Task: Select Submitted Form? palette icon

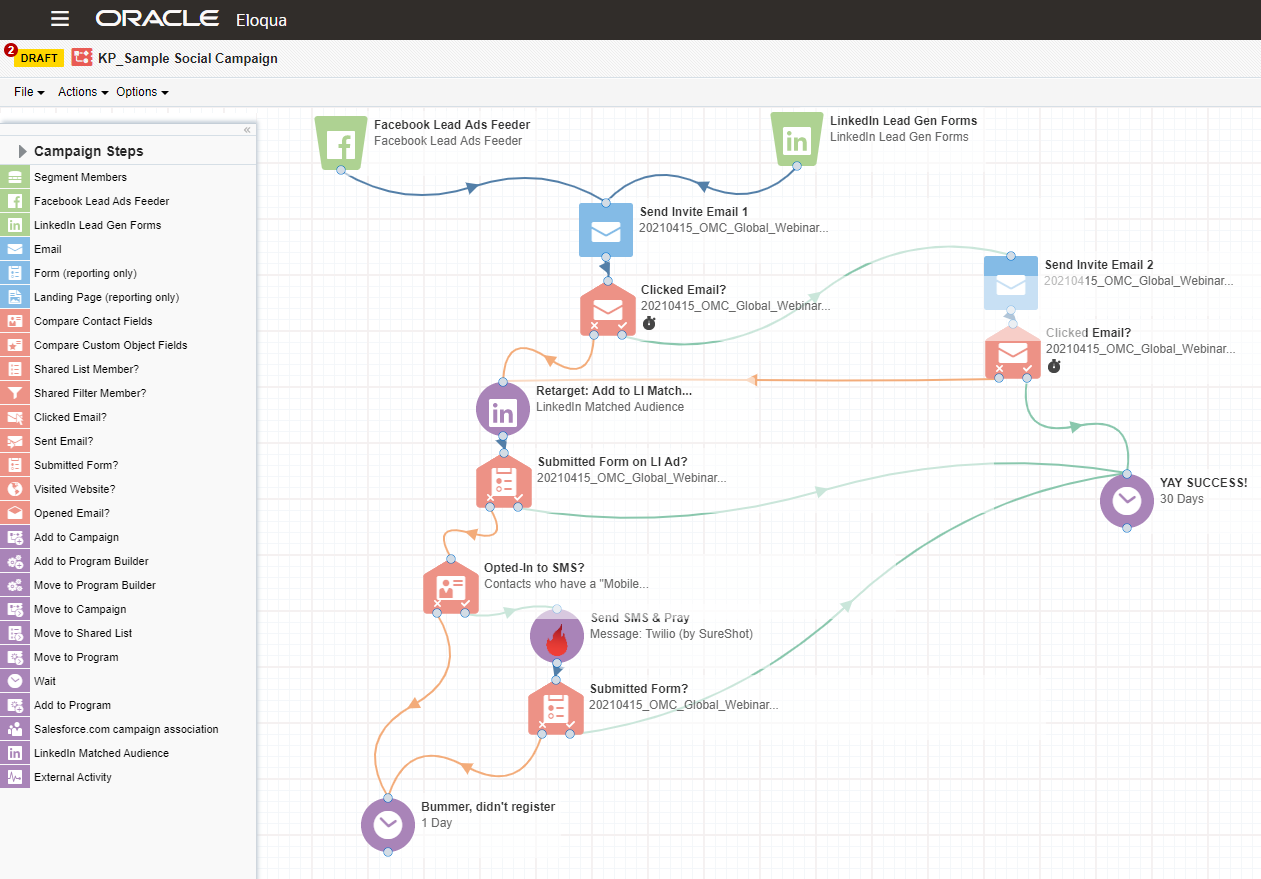Action: [15, 465]
